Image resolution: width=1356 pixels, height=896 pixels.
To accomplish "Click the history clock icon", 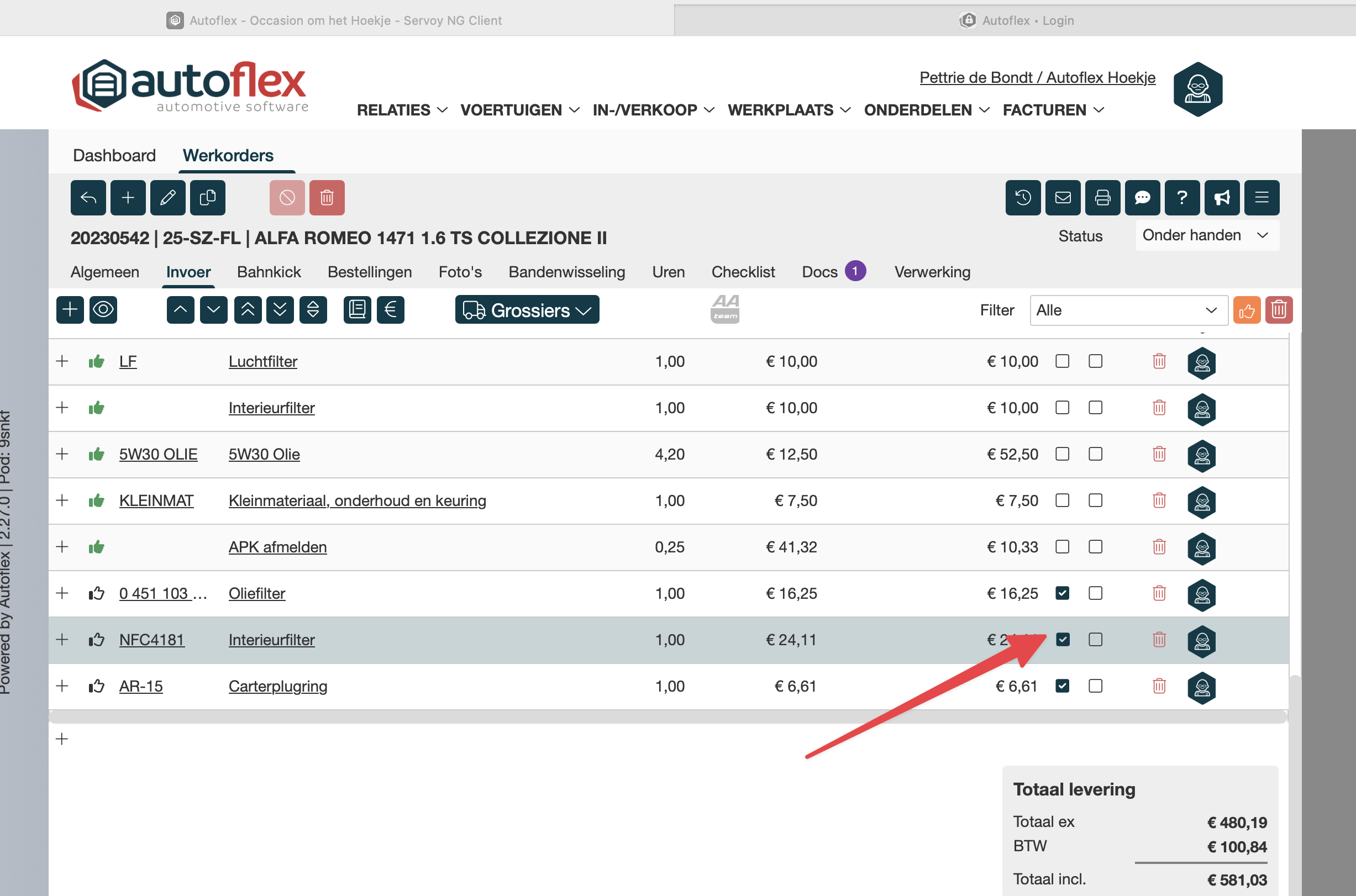I will pyautogui.click(x=1023, y=198).
